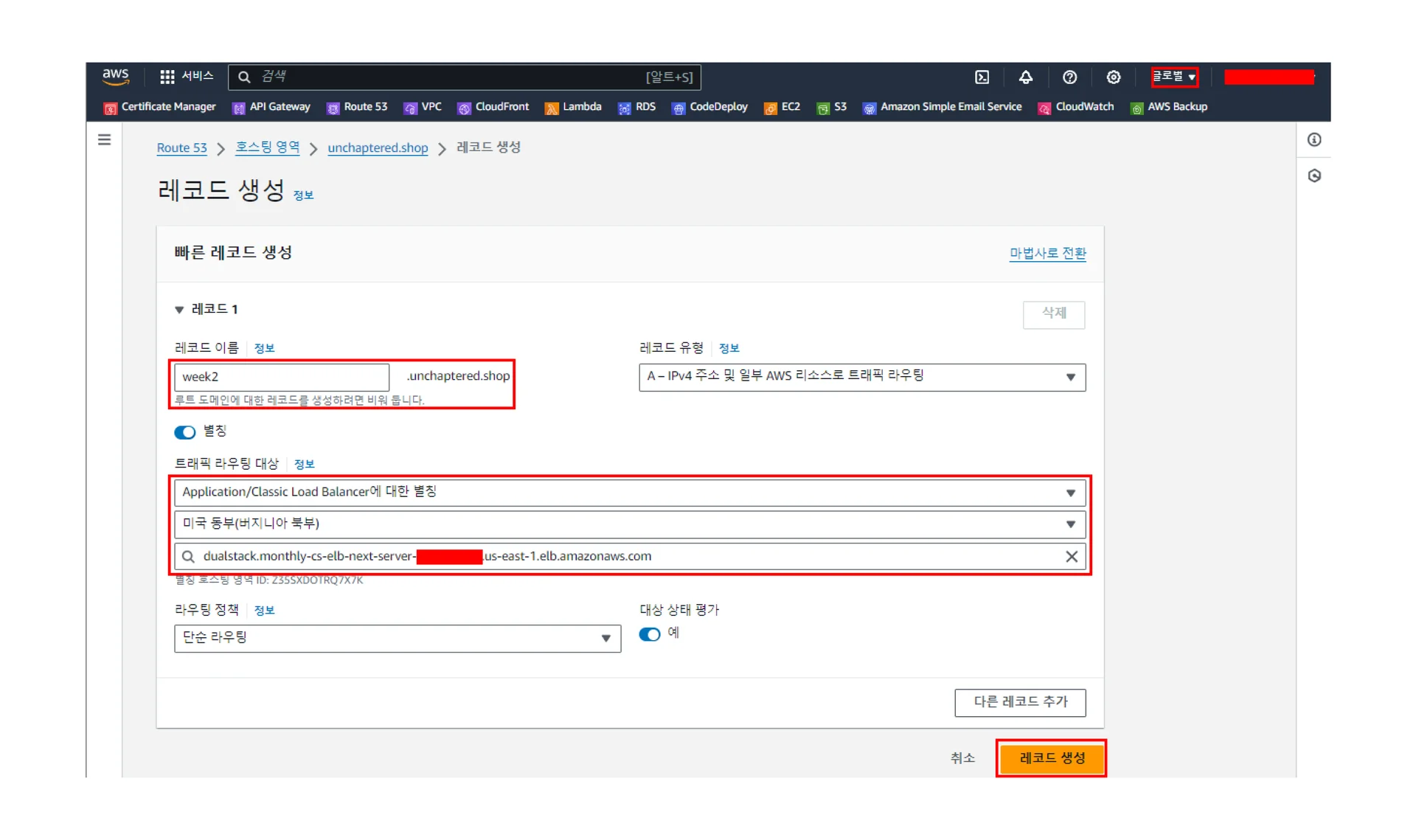The width and height of the screenshot is (1416, 840).
Task: Toggle 대상 상태 평가 switch
Action: [649, 634]
